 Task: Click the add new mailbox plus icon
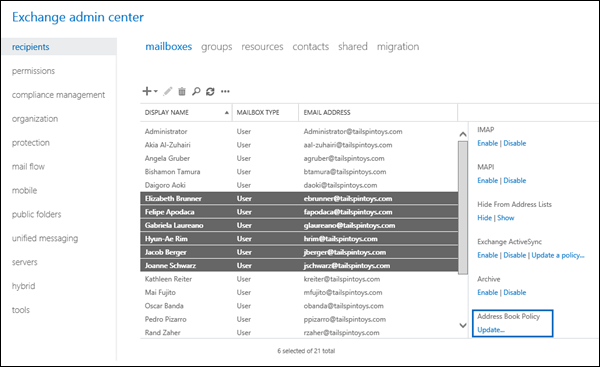pos(147,91)
